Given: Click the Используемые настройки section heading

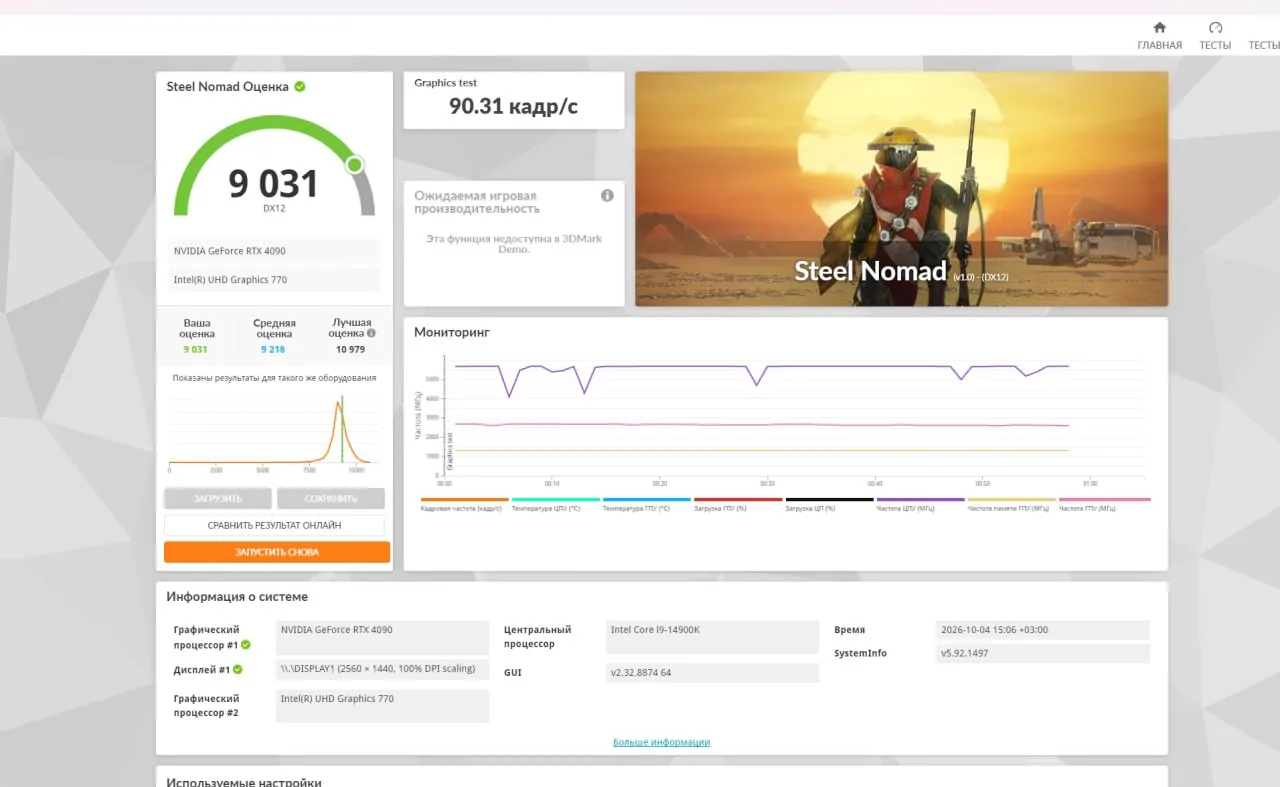Looking at the screenshot, I should click(x=244, y=782).
